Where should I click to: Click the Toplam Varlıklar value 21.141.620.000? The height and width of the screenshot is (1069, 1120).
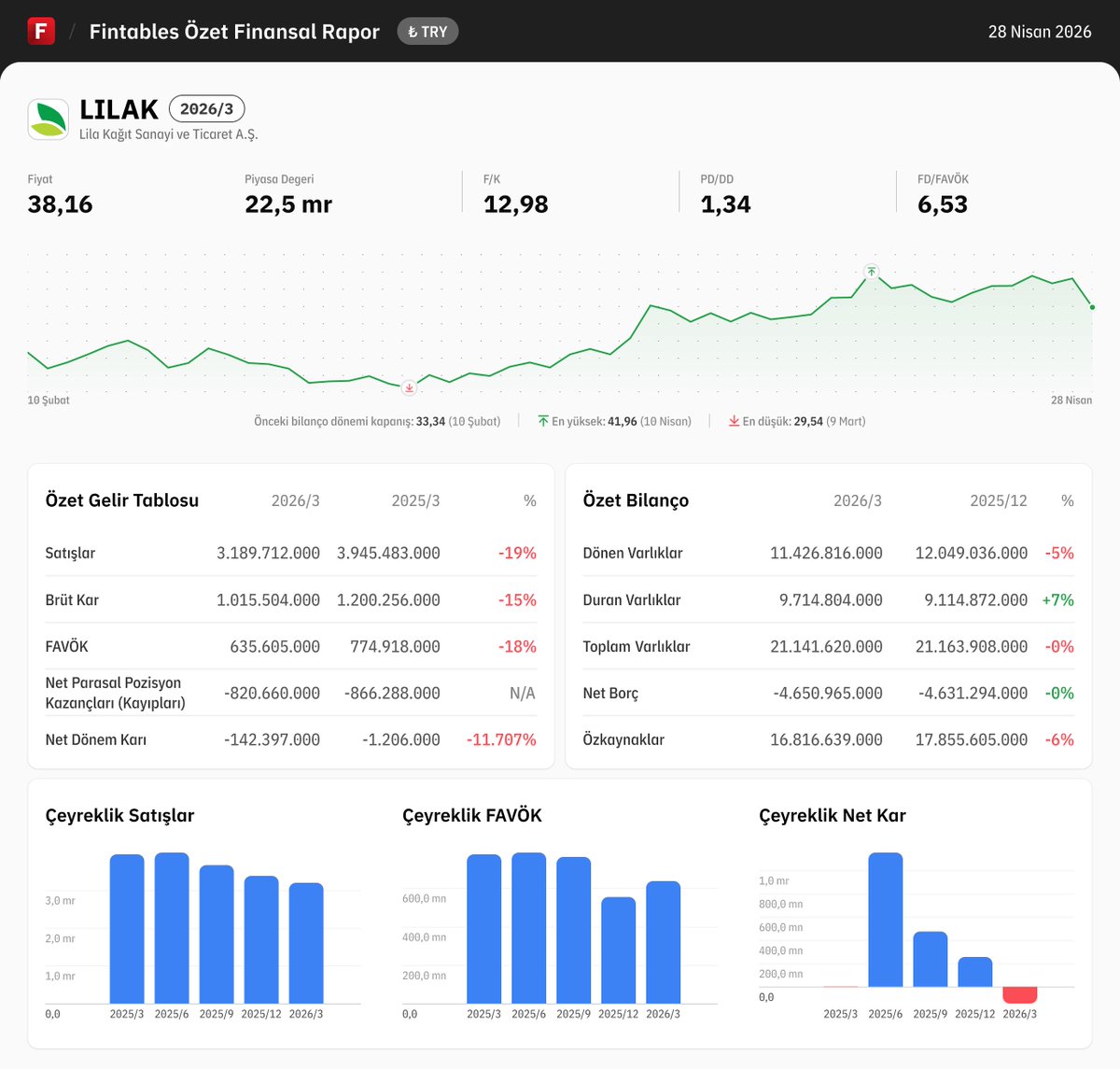[x=826, y=646]
